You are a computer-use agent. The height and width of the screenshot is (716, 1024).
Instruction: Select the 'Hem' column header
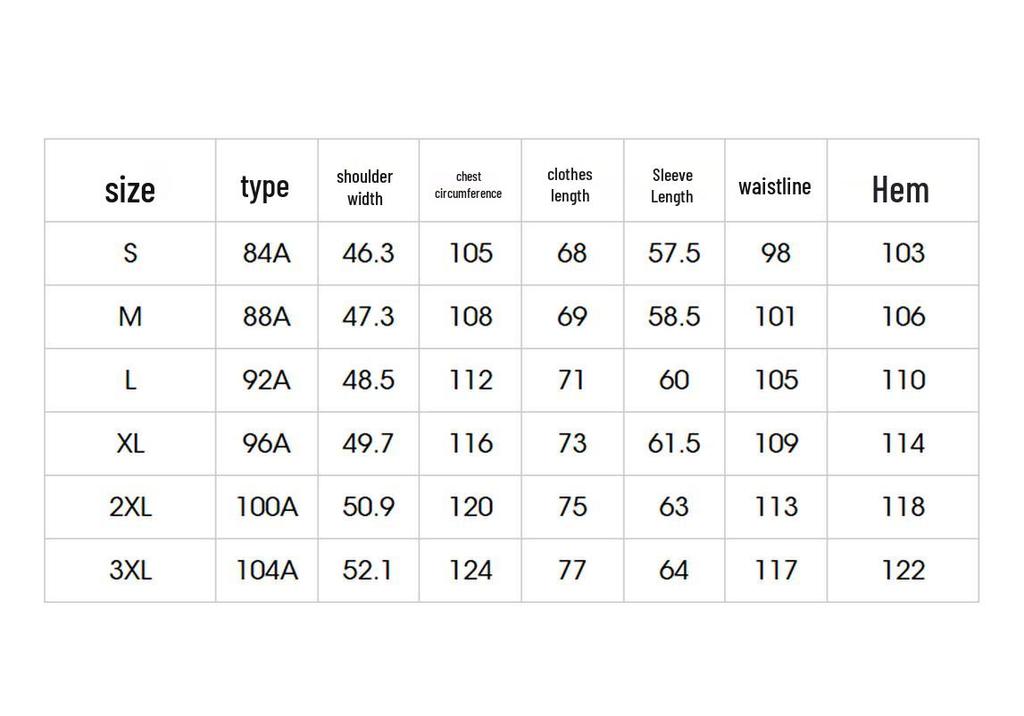tap(900, 190)
